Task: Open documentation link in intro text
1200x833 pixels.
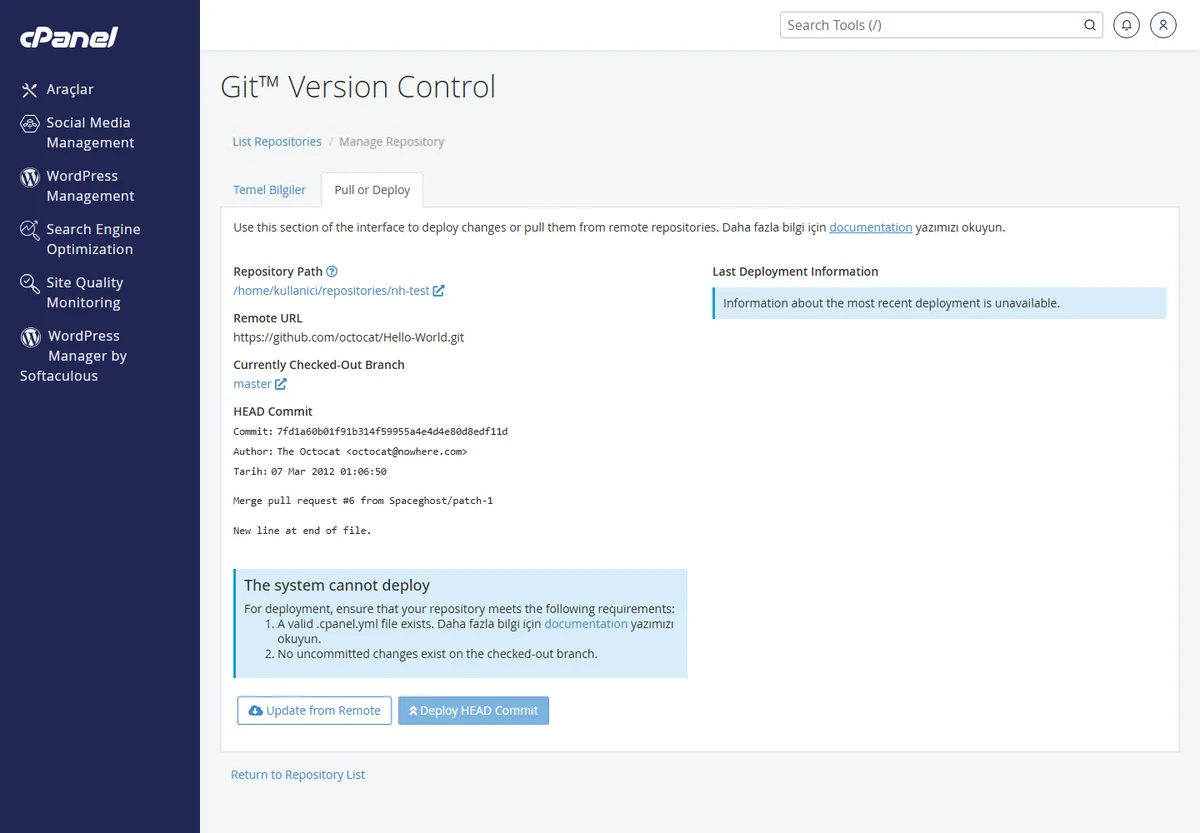Action: pos(871,227)
